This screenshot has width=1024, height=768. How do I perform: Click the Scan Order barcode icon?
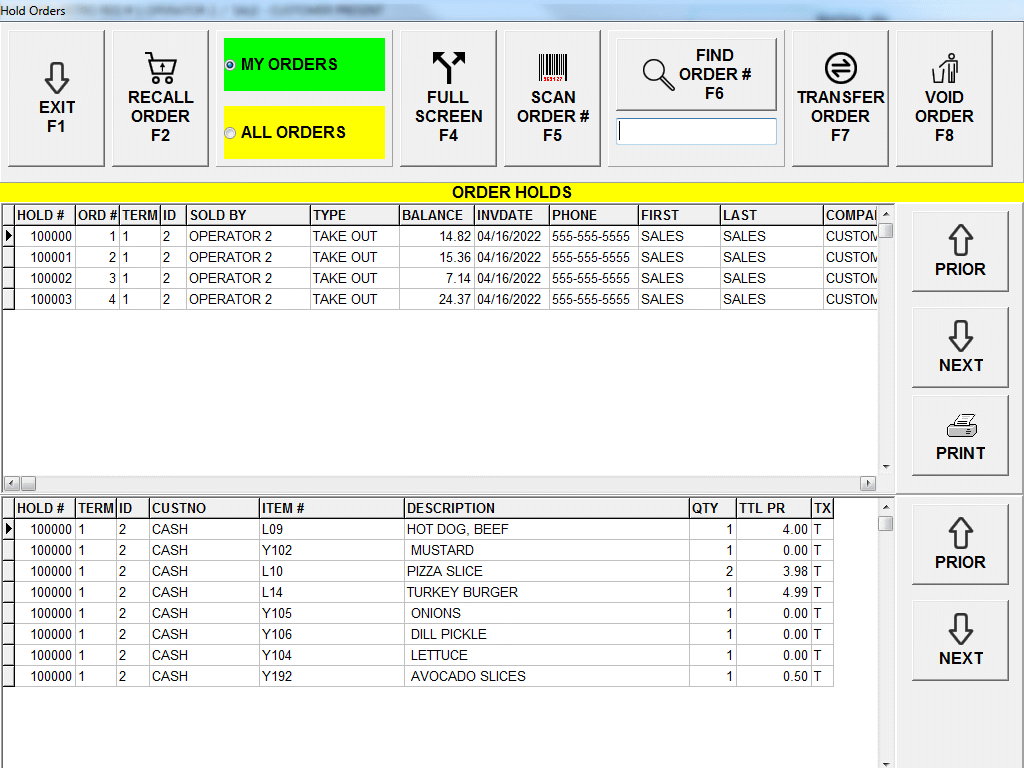click(552, 68)
